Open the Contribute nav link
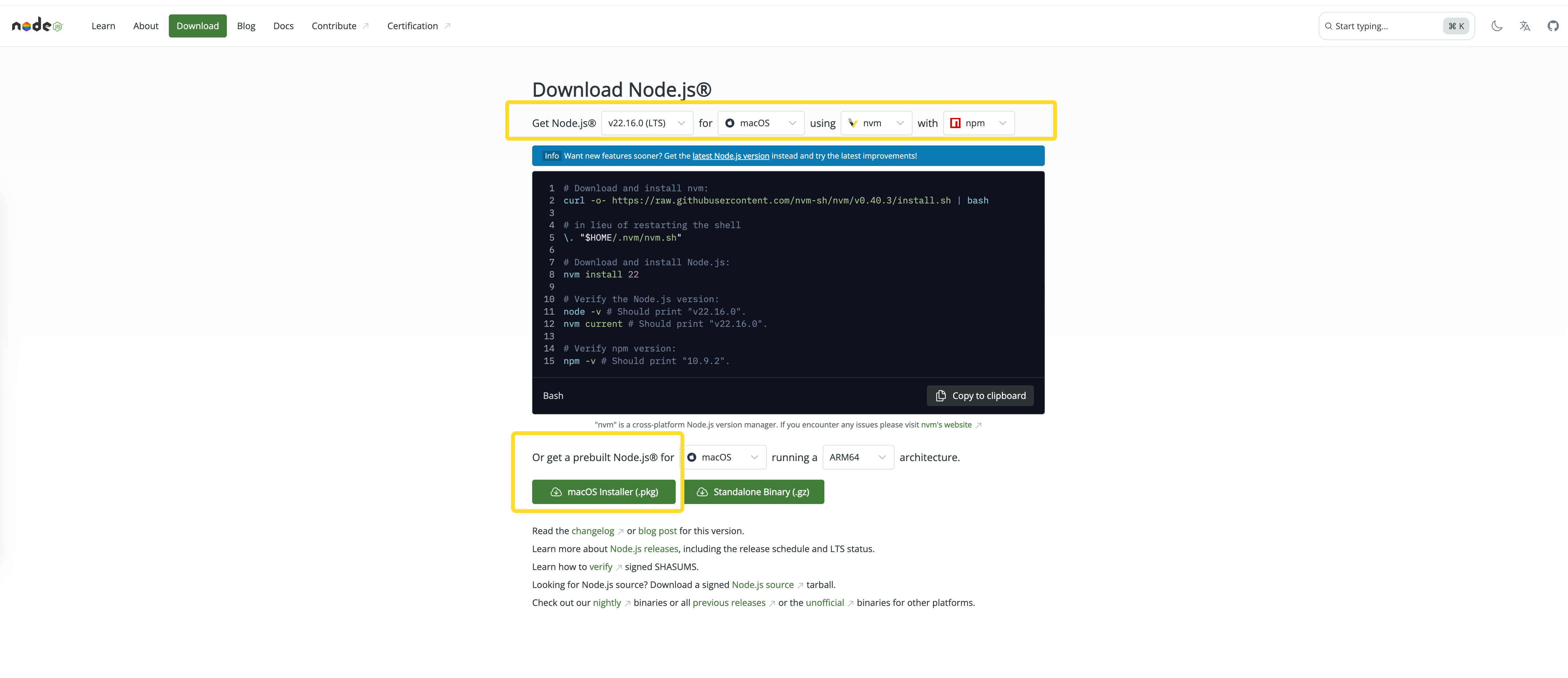 coord(340,26)
